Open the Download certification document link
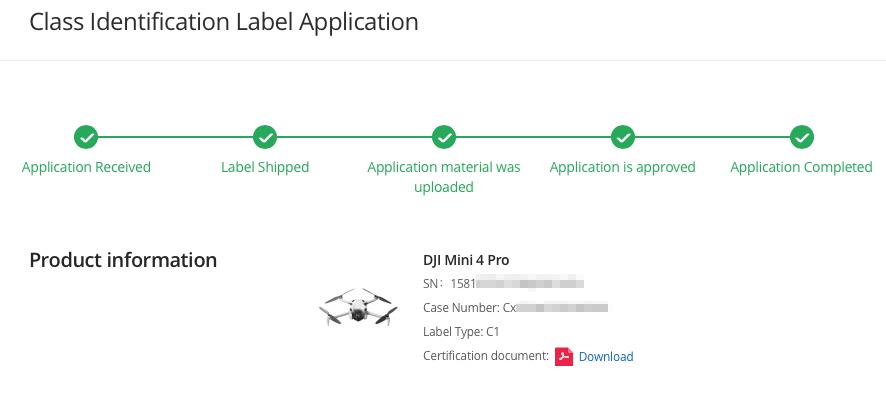The image size is (886, 393). [x=606, y=357]
